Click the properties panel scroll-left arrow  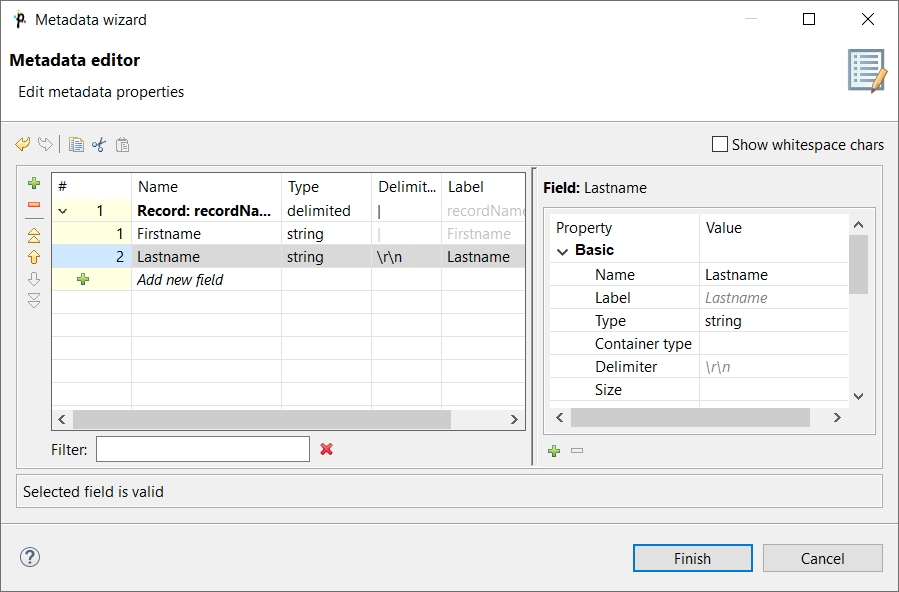[560, 418]
